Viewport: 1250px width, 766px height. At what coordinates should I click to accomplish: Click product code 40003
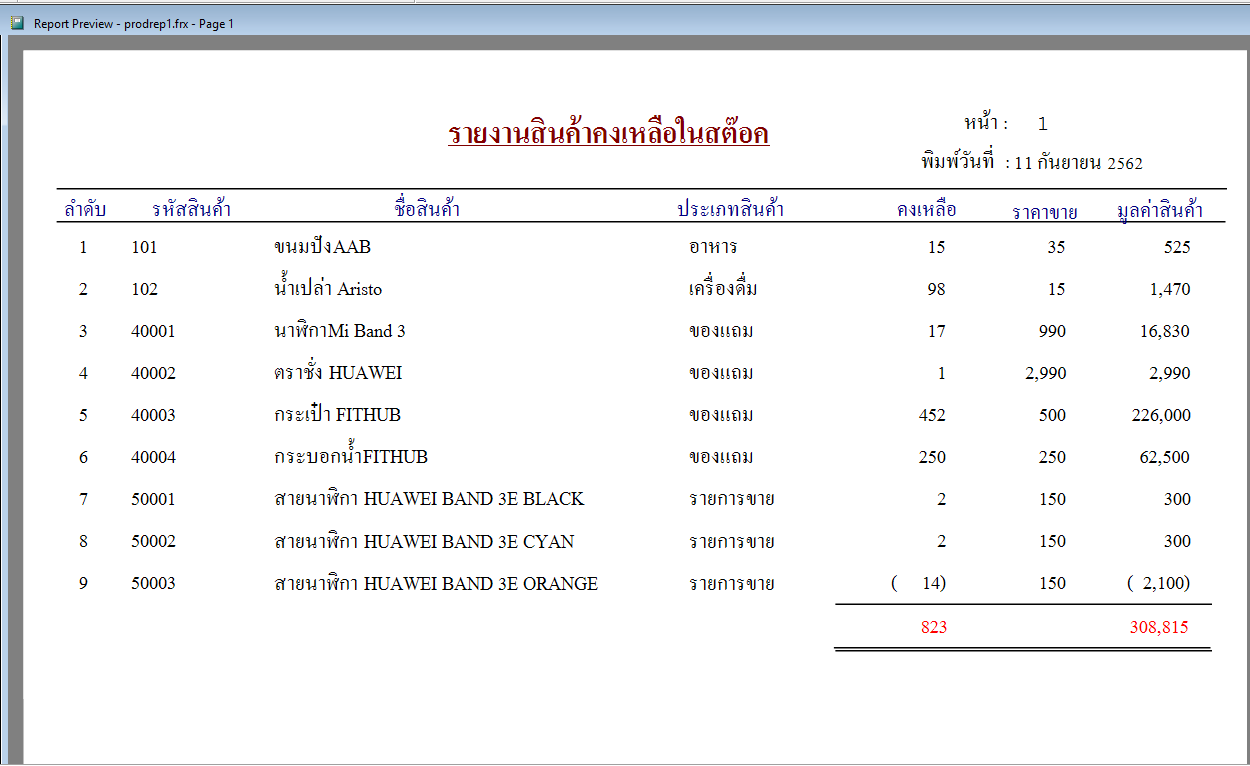(153, 415)
